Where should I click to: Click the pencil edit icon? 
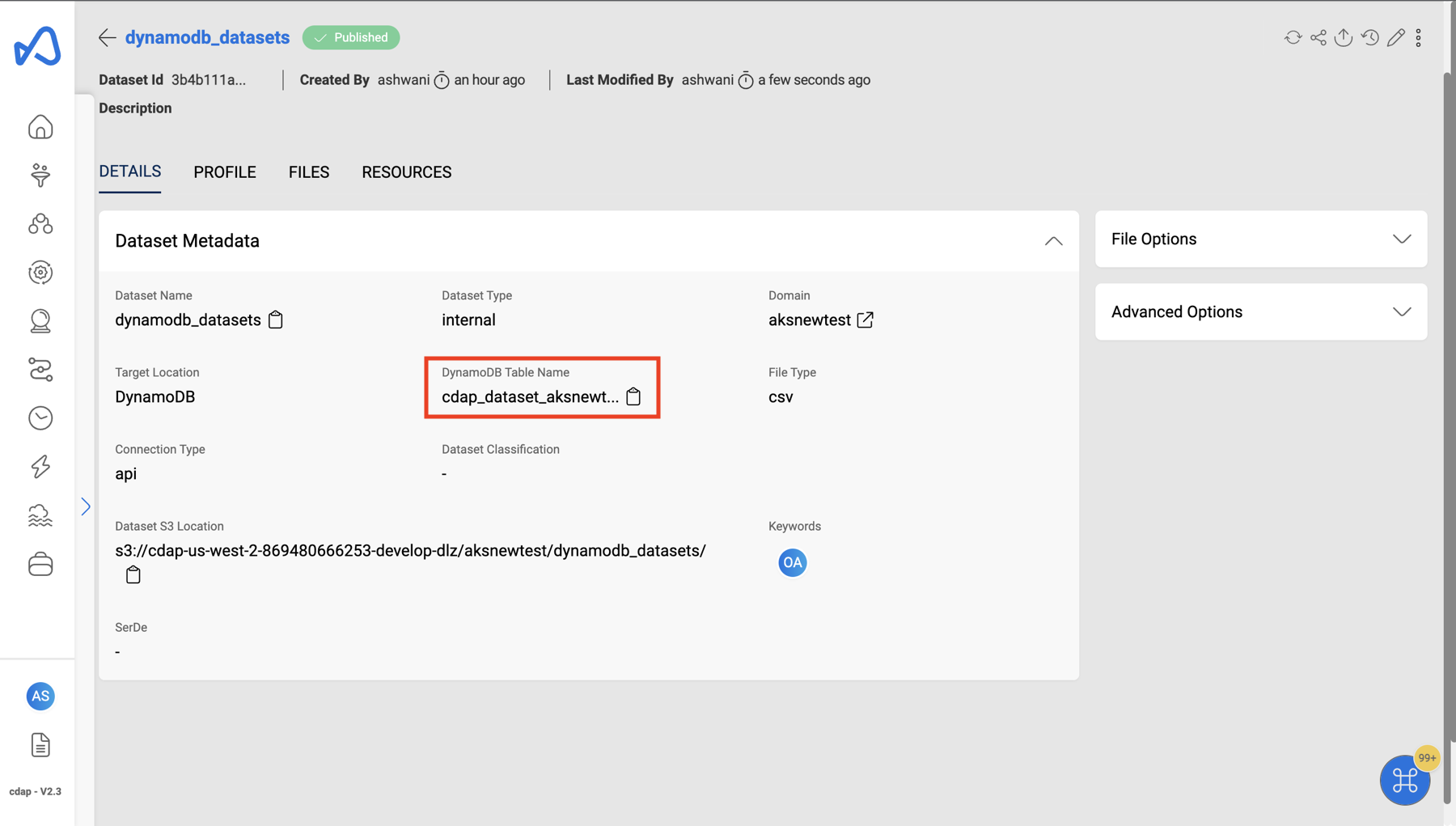[x=1395, y=37]
